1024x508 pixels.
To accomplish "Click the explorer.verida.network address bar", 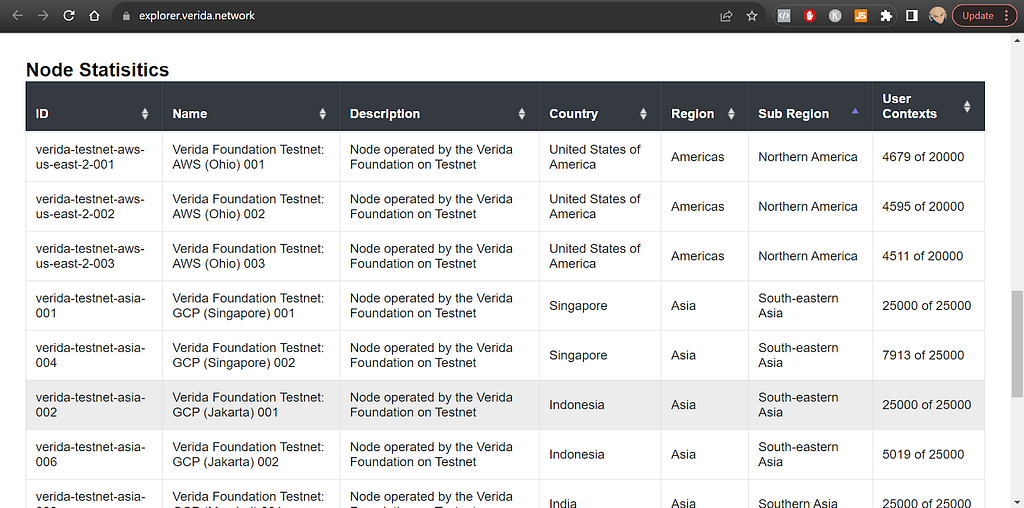I will point(400,16).
